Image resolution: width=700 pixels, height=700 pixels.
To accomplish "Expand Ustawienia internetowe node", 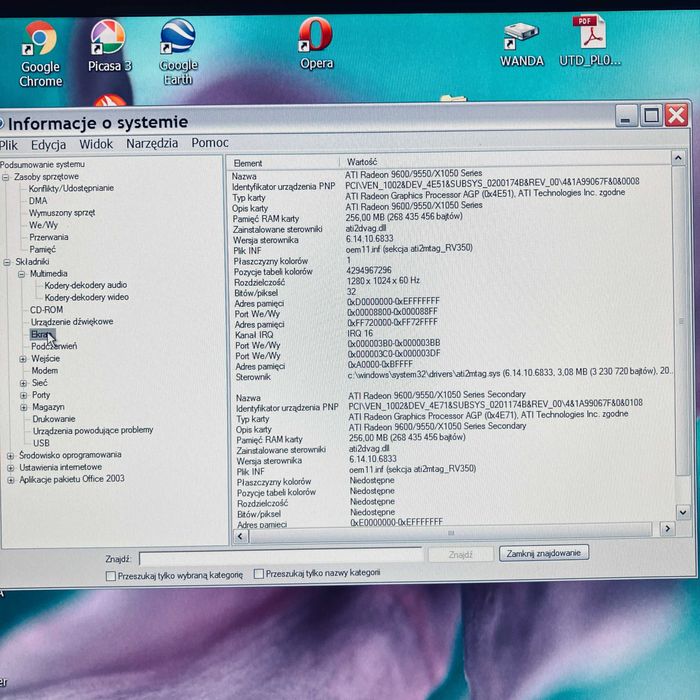I will (10, 468).
